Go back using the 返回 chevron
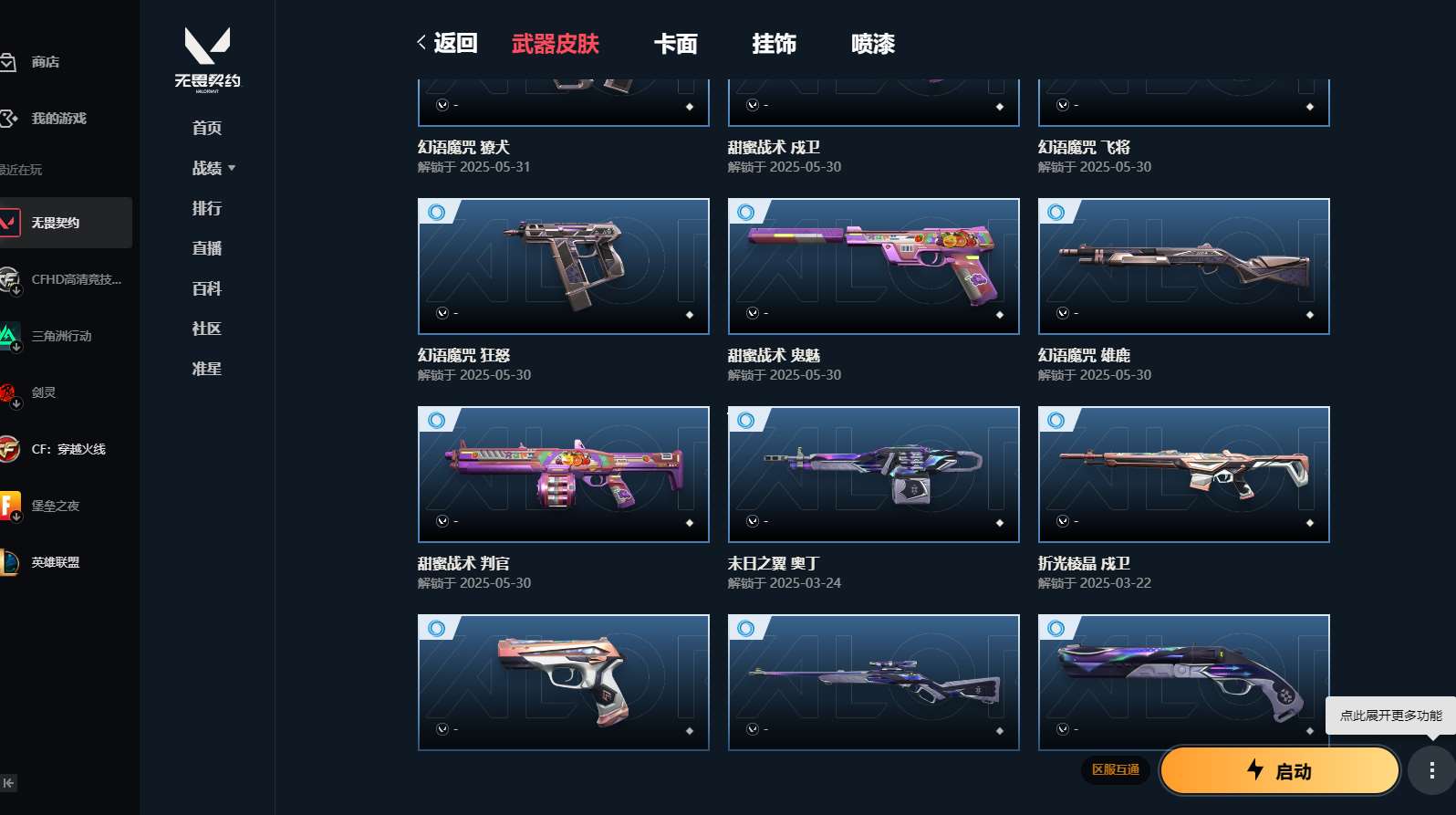Screen dimensions: 1456x815 tap(447, 43)
